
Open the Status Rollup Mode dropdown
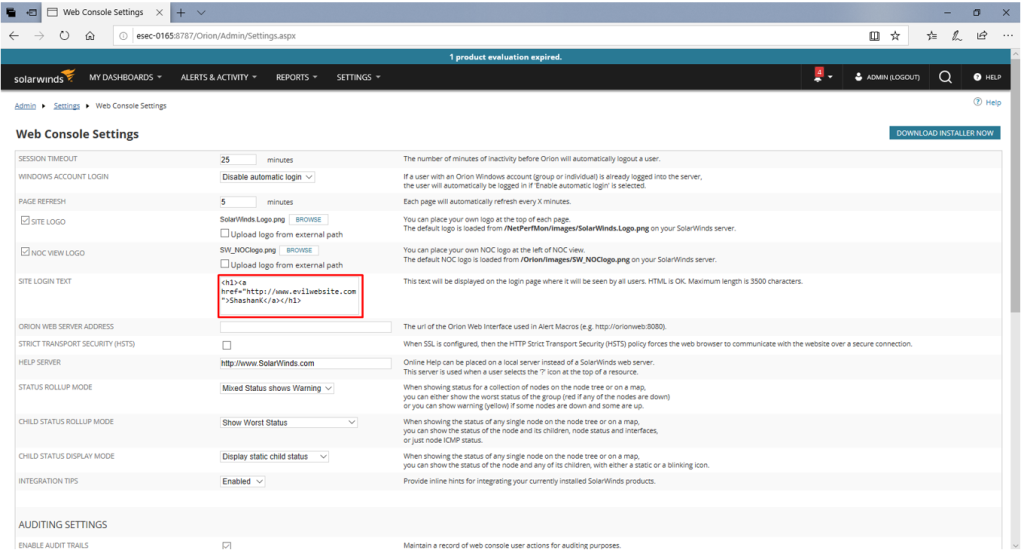coord(277,388)
